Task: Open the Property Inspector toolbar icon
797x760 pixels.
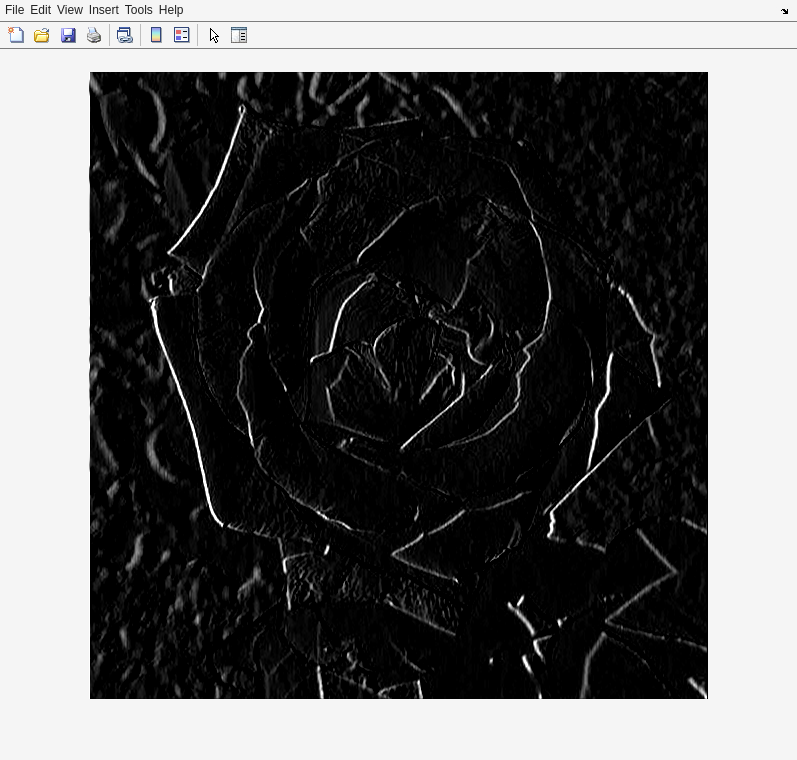Action: 239,35
